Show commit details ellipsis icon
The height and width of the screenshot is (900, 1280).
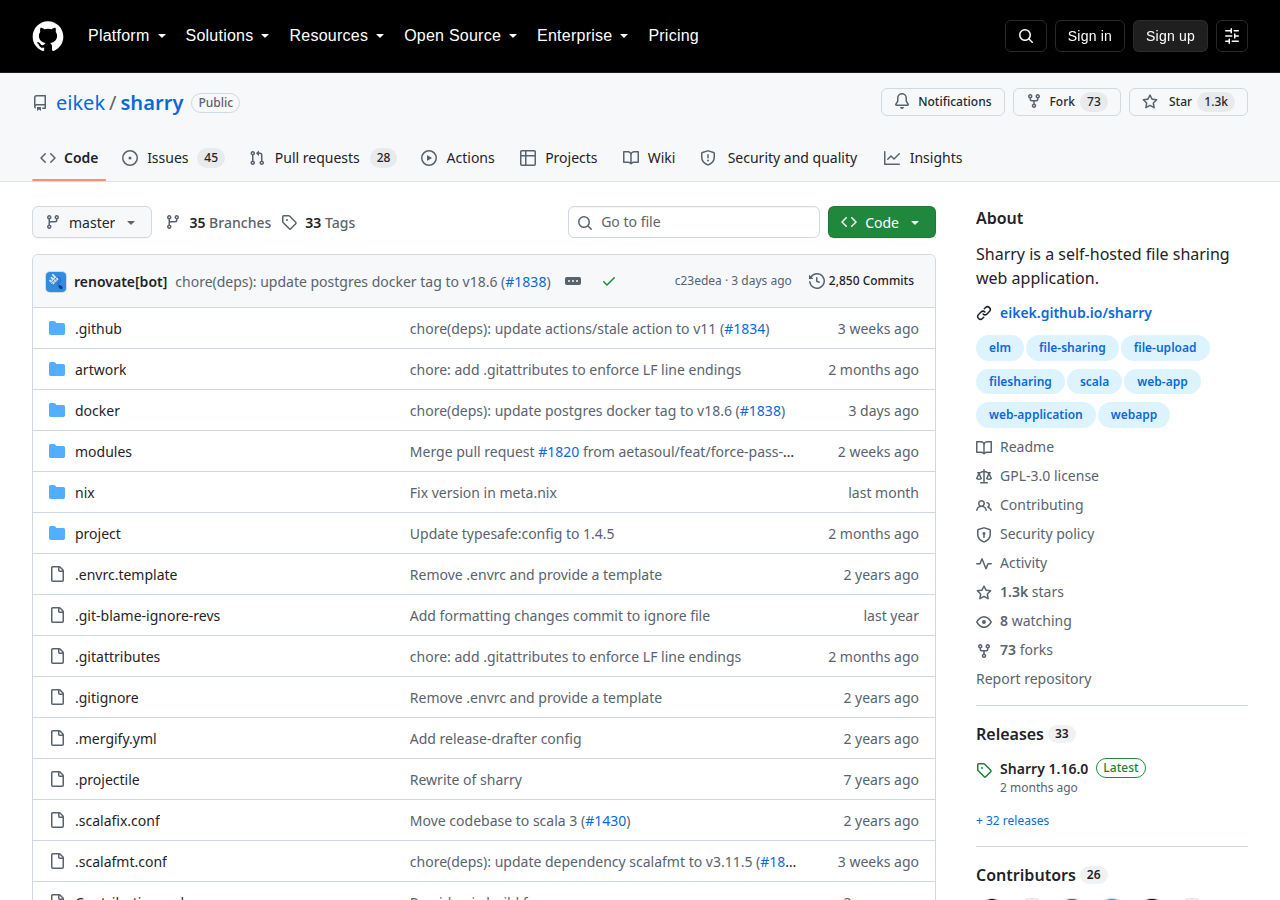tap(573, 281)
